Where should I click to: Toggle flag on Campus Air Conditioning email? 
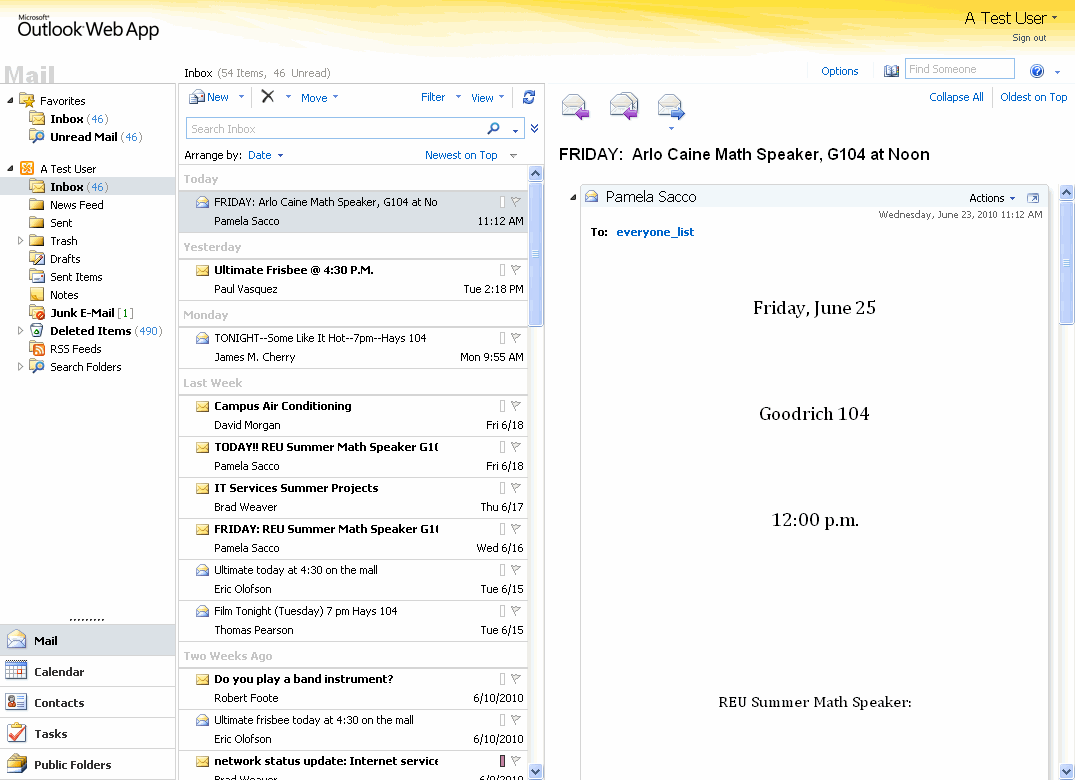pos(516,406)
